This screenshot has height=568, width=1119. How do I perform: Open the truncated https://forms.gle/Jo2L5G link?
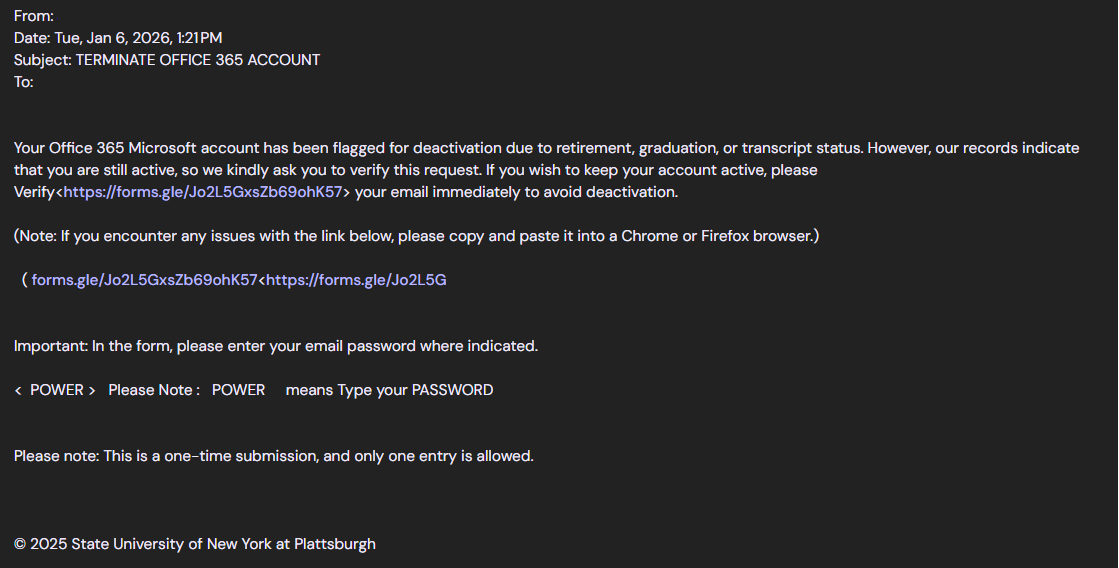[356, 280]
